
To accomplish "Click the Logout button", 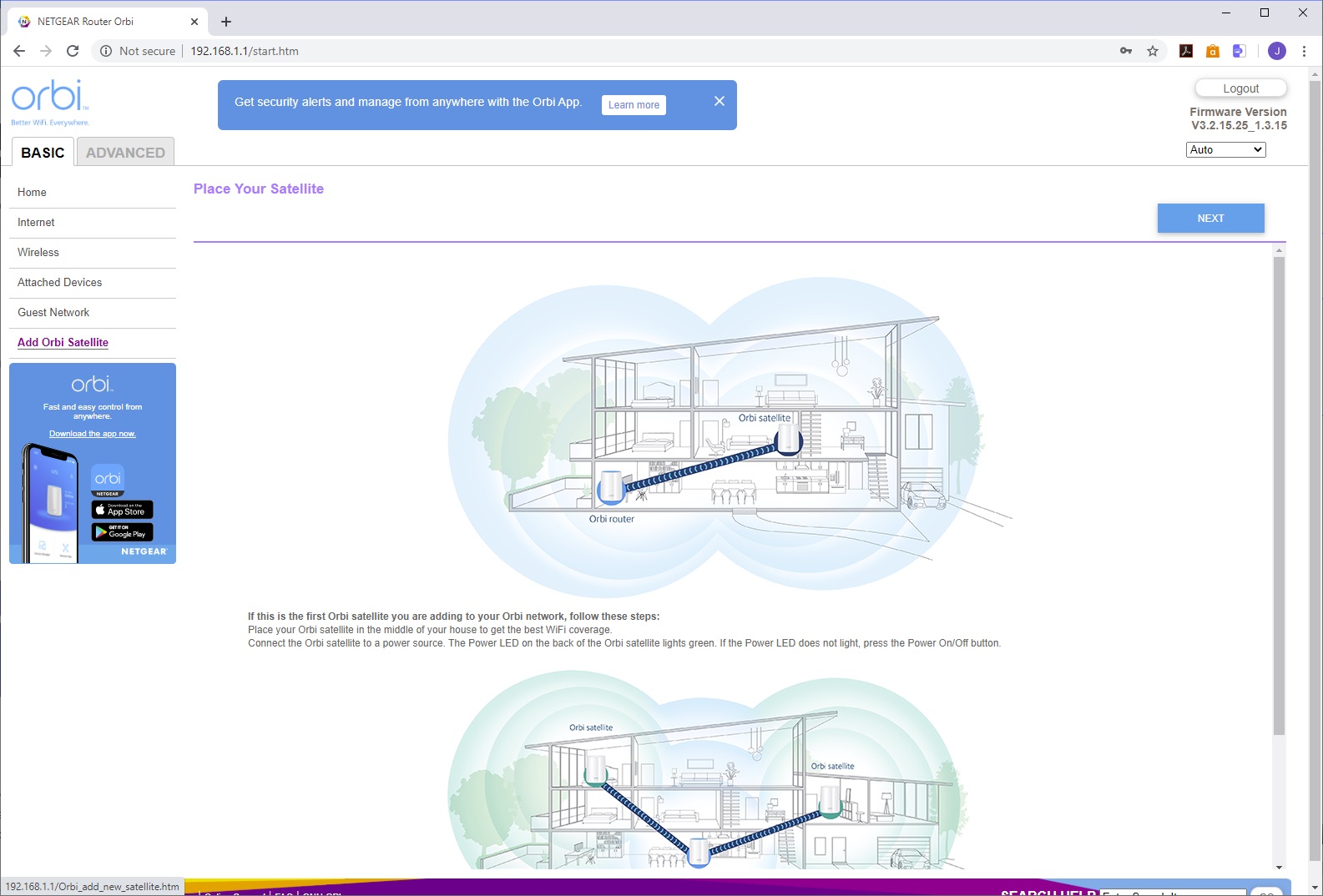I will coord(1241,88).
